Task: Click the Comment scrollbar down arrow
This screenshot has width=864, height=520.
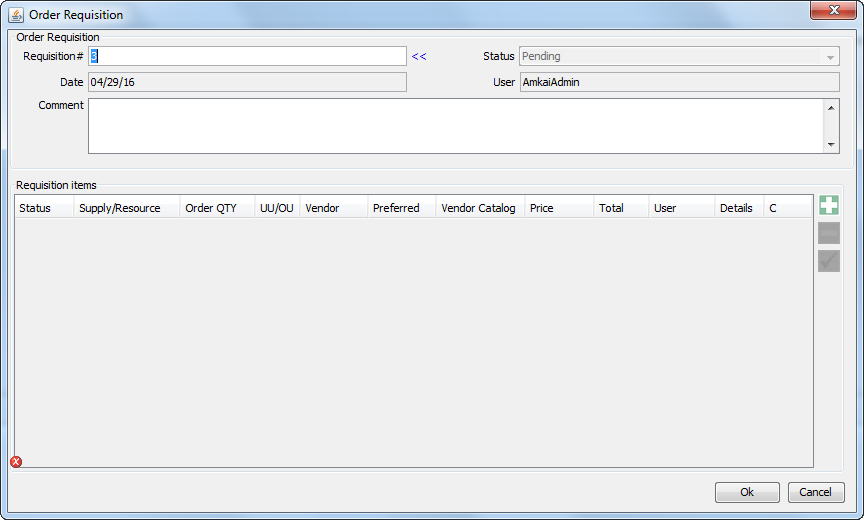Action: click(831, 145)
